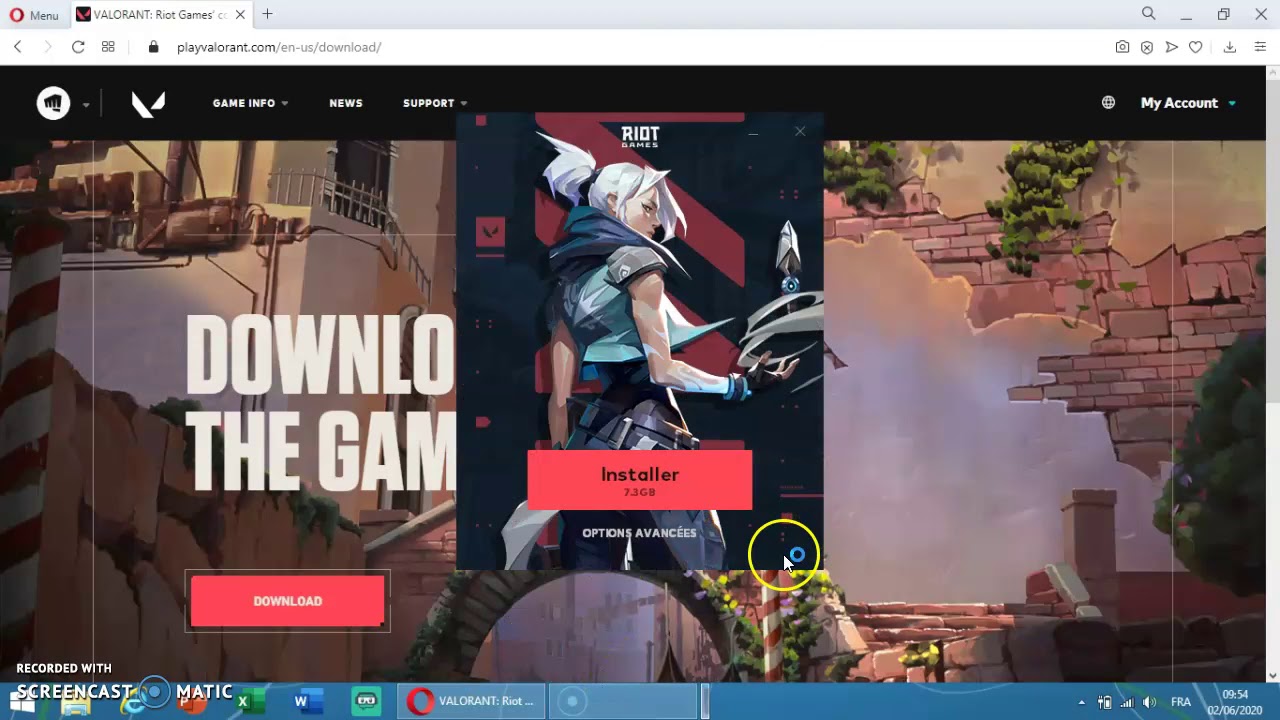Open Opera Speed Dial start page
The width and height of the screenshot is (1280, 720).
[x=108, y=47]
